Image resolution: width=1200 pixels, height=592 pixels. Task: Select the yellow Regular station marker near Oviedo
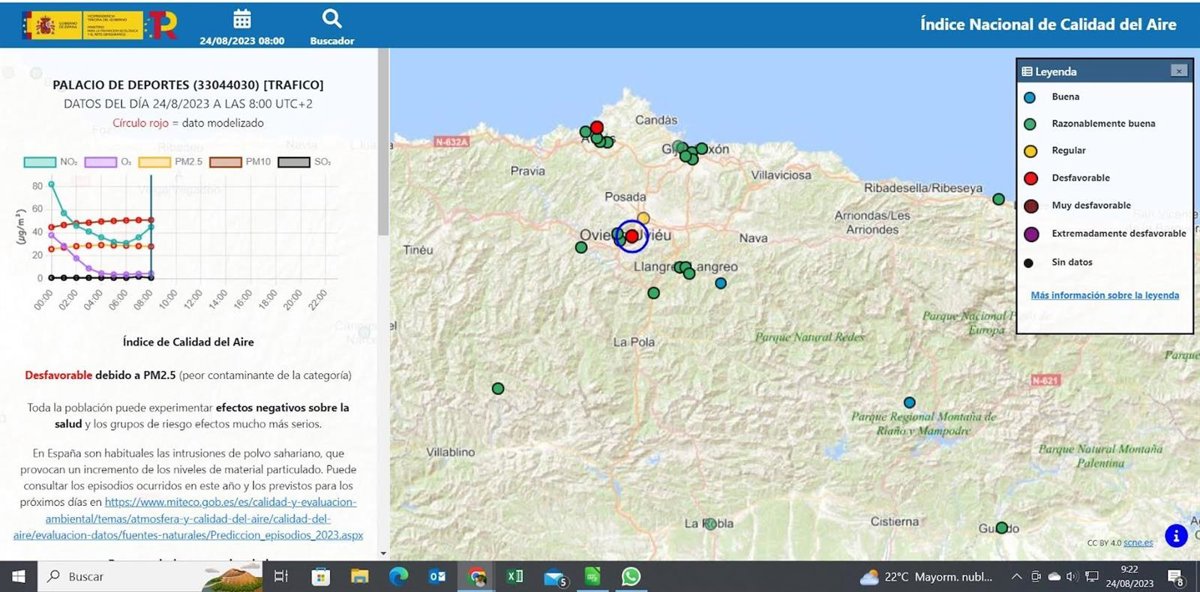coord(643,218)
